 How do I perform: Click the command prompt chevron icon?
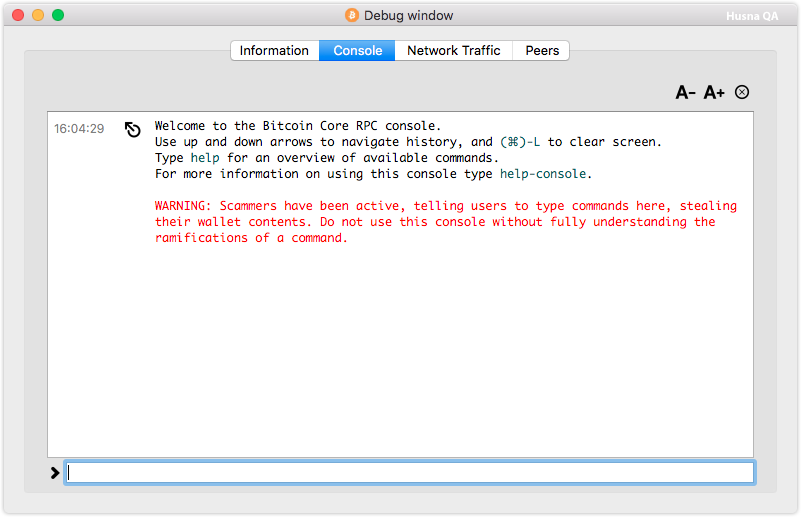click(55, 473)
